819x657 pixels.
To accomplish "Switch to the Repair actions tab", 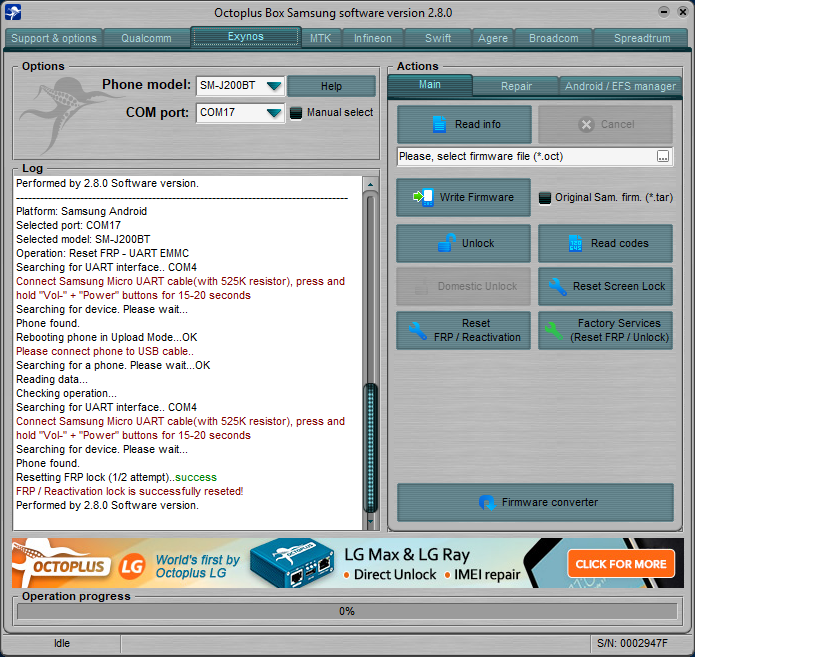I will (516, 86).
